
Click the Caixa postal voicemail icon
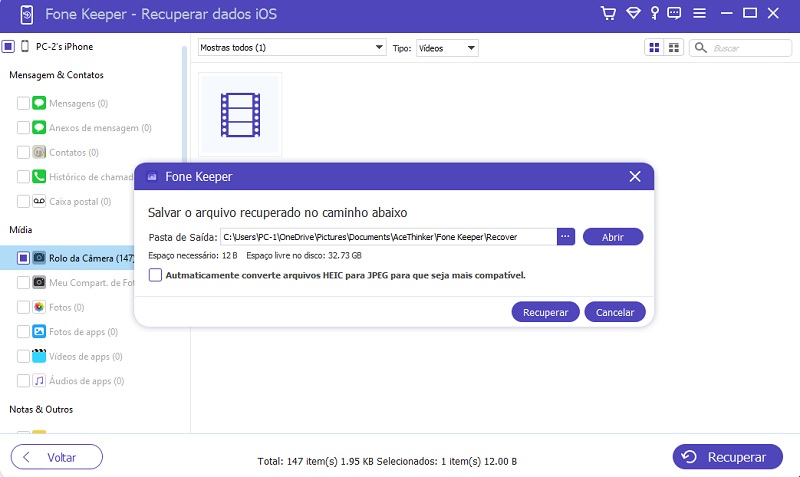(39, 201)
